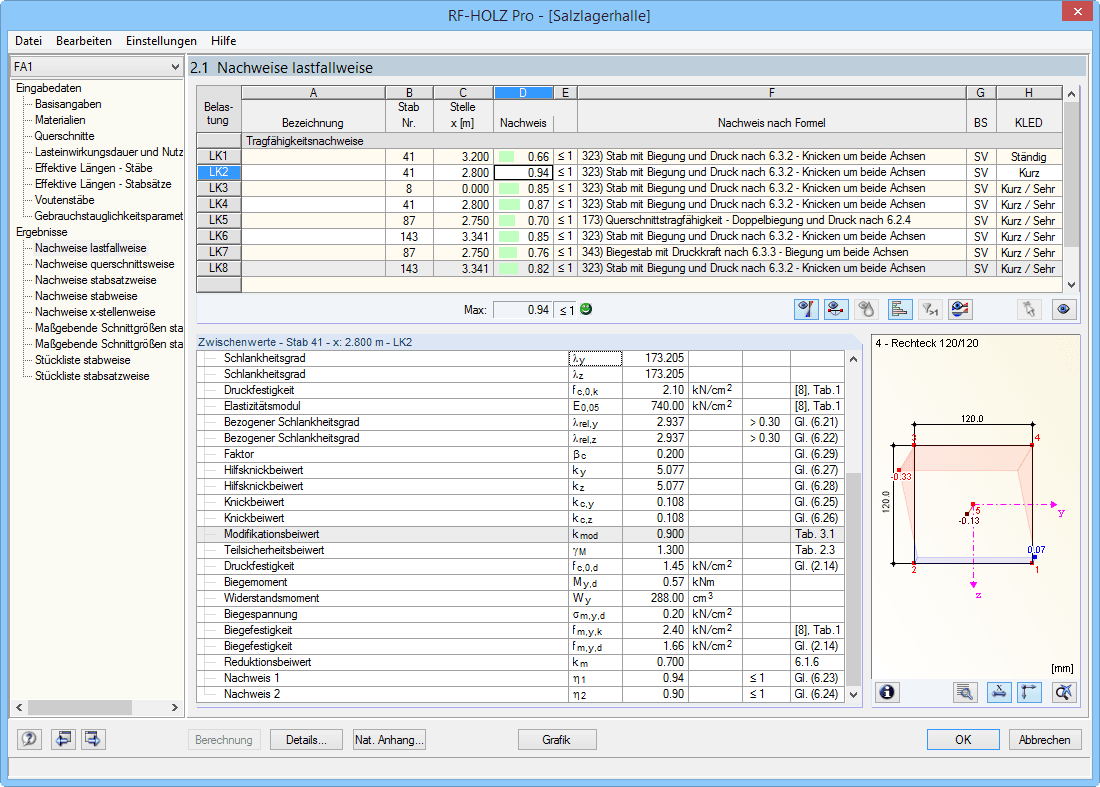The width and height of the screenshot is (1100, 787).
Task: Click the green smiley icon next to Max value
Action: click(x=586, y=309)
